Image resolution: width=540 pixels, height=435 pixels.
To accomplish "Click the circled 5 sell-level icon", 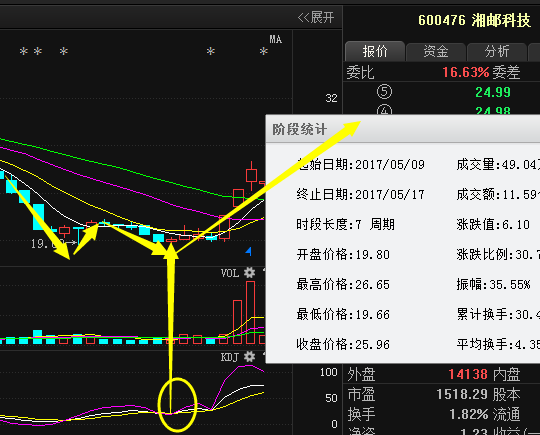I will (x=384, y=92).
